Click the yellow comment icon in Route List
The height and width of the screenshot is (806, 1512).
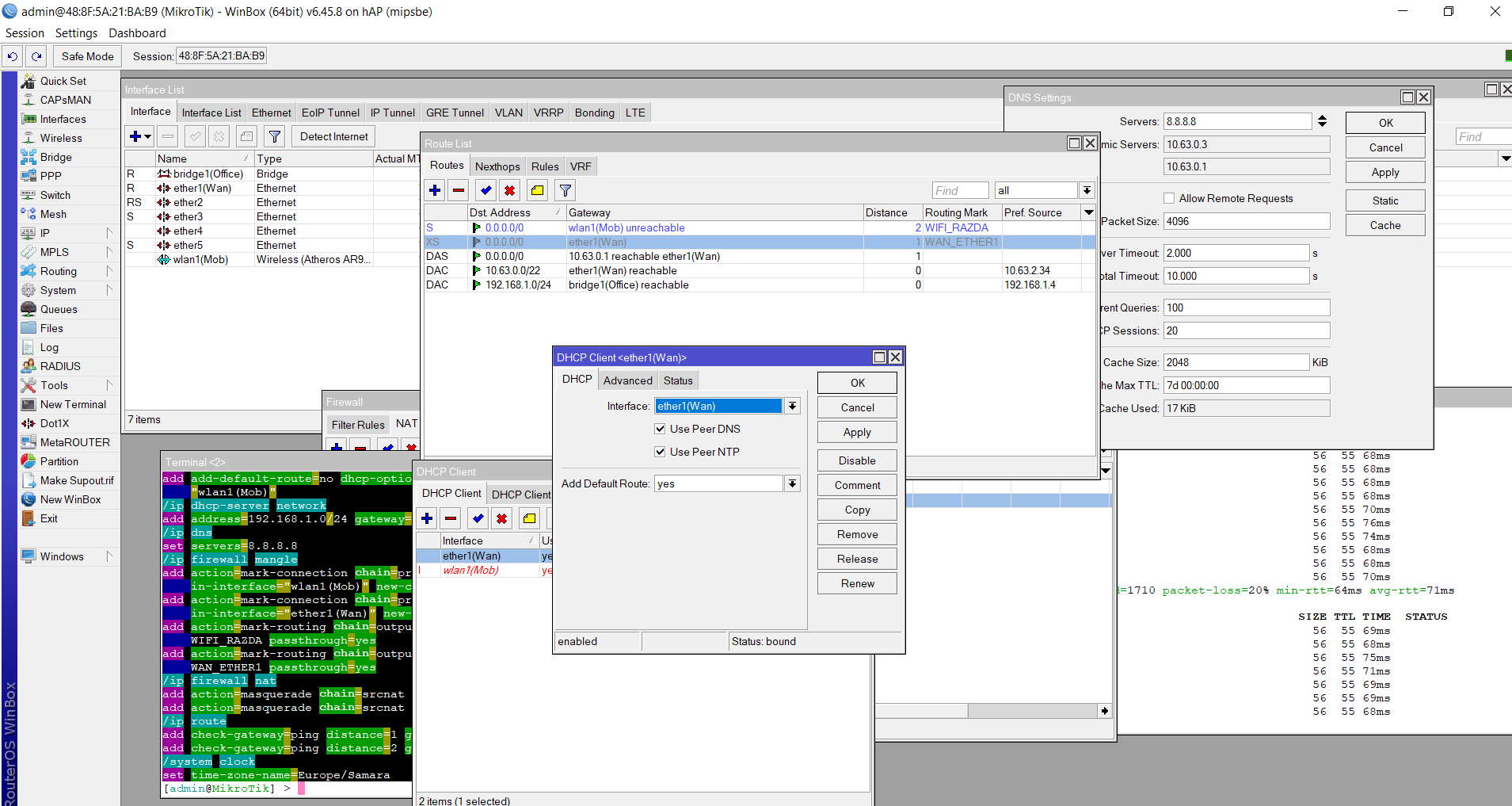click(x=537, y=190)
